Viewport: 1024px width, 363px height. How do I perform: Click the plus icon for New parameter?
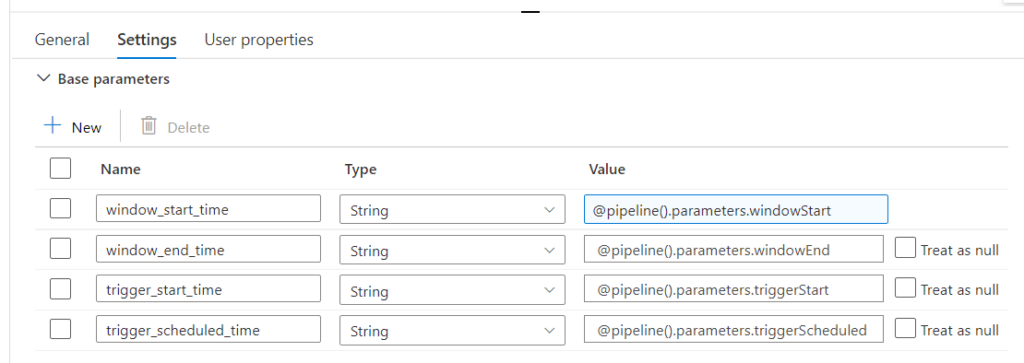click(52, 125)
